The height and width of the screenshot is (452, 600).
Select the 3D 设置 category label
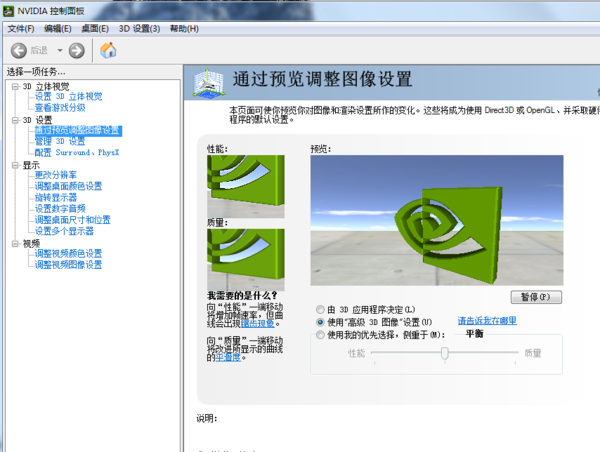[37, 120]
